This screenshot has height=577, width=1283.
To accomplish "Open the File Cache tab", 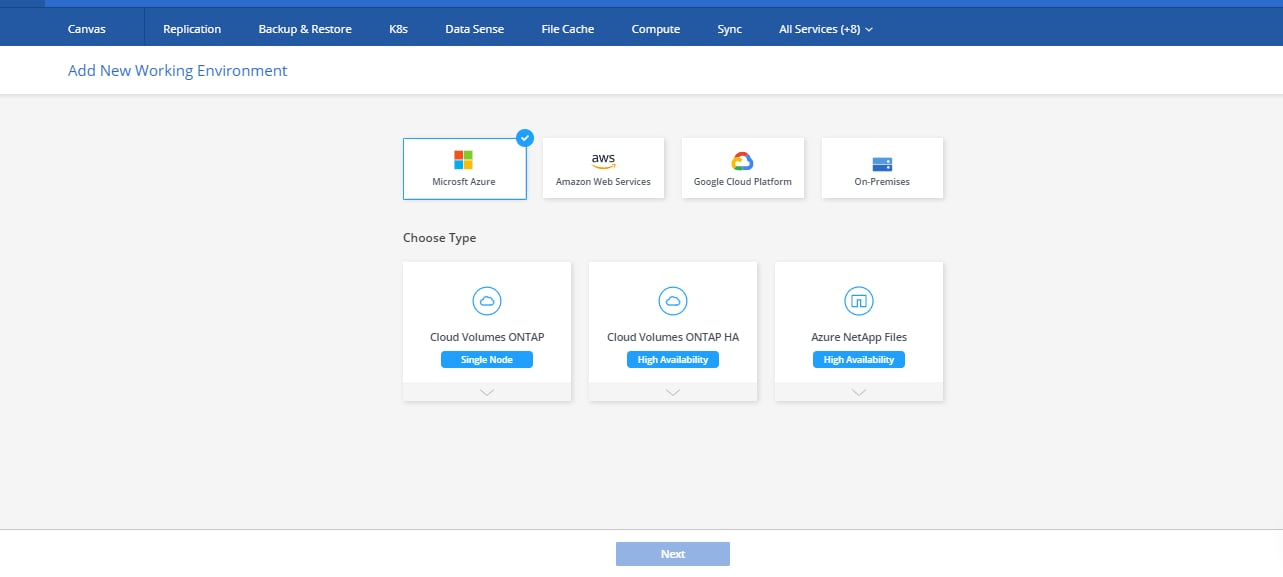I will (568, 29).
